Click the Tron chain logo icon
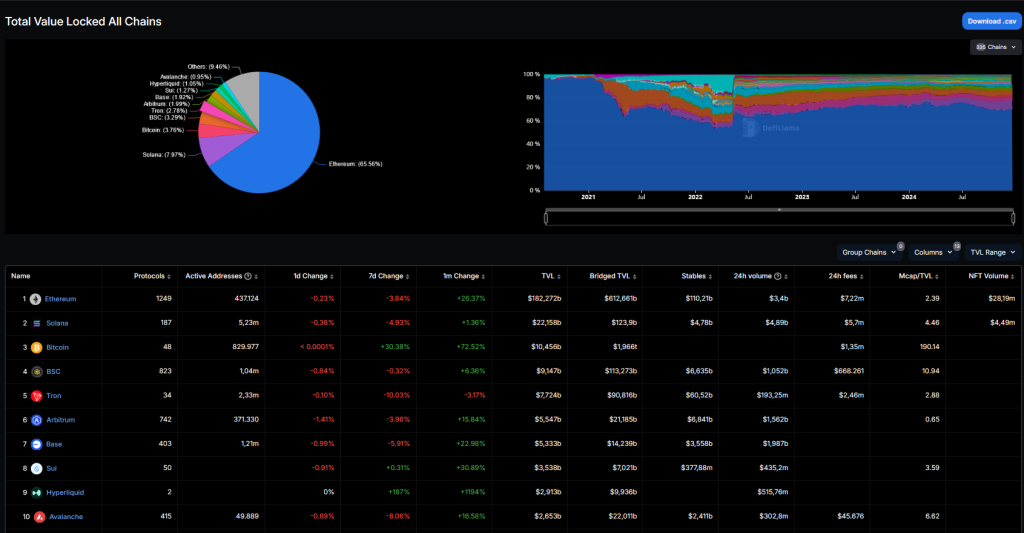 click(37, 396)
